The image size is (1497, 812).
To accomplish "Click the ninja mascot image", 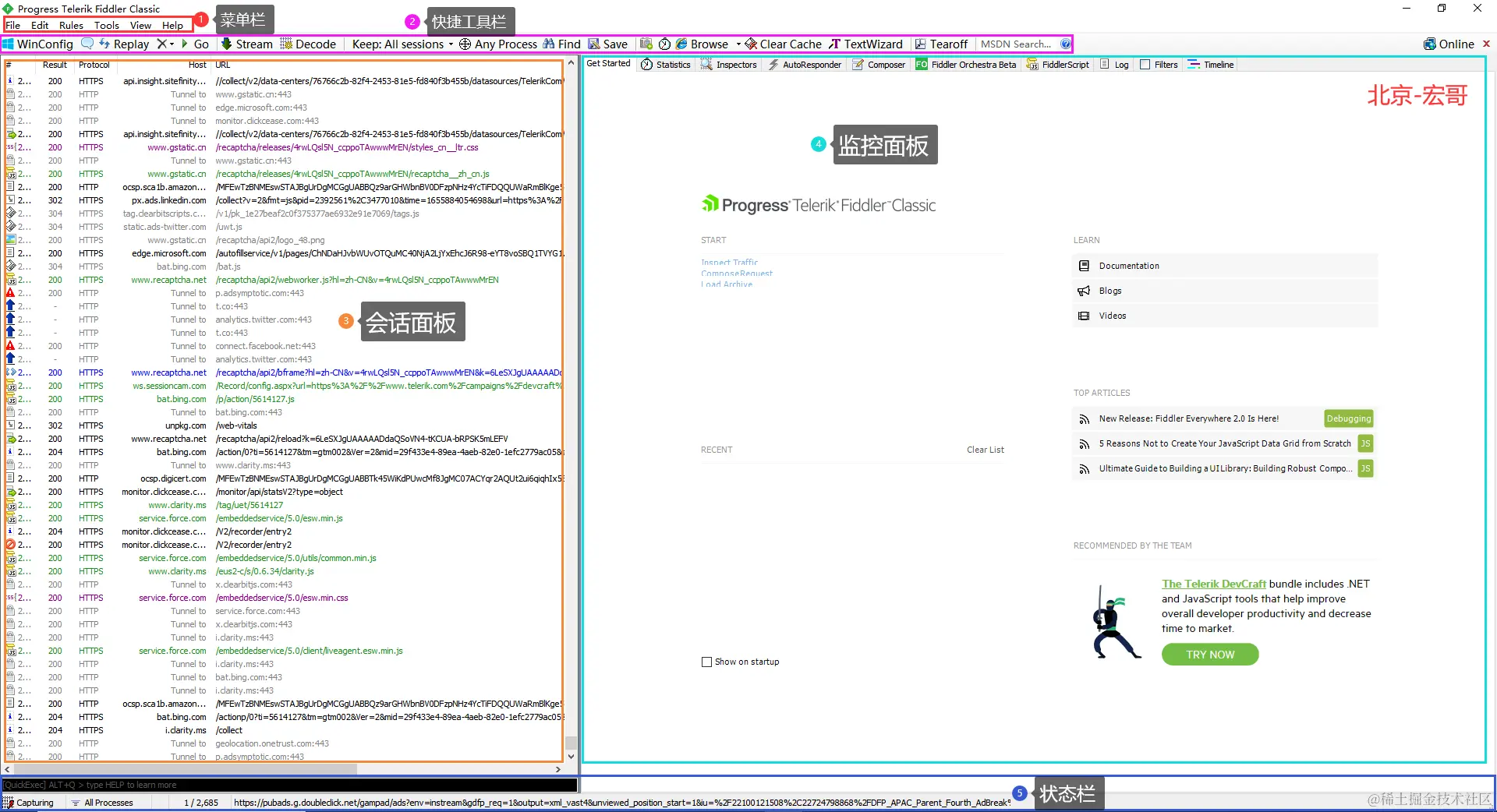I will (x=1117, y=623).
